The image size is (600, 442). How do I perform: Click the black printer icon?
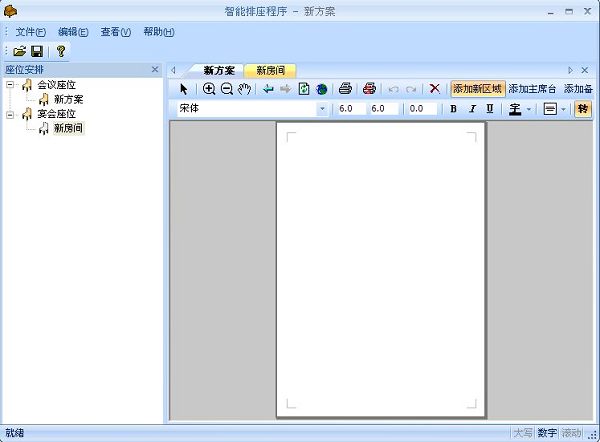click(346, 89)
